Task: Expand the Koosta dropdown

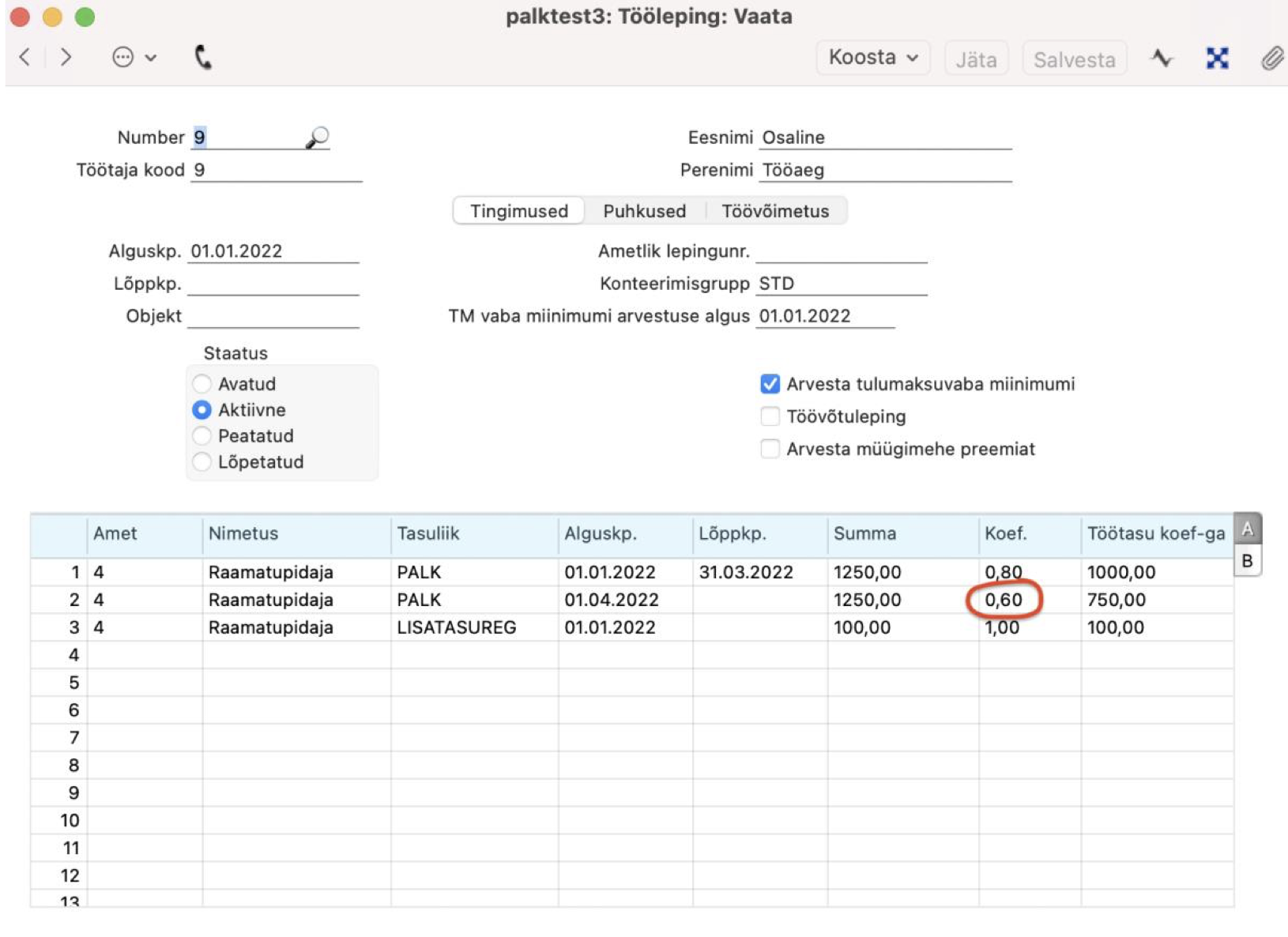Action: (872, 58)
